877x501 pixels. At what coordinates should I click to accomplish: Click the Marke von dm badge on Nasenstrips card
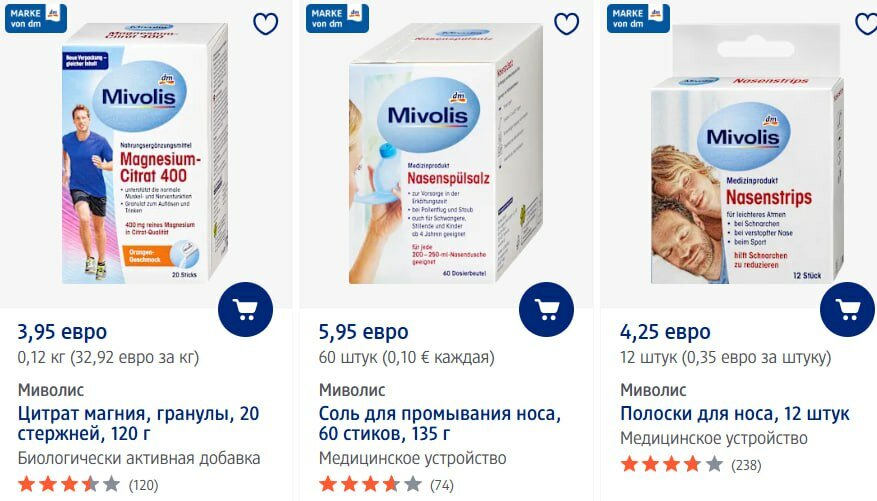[638, 18]
